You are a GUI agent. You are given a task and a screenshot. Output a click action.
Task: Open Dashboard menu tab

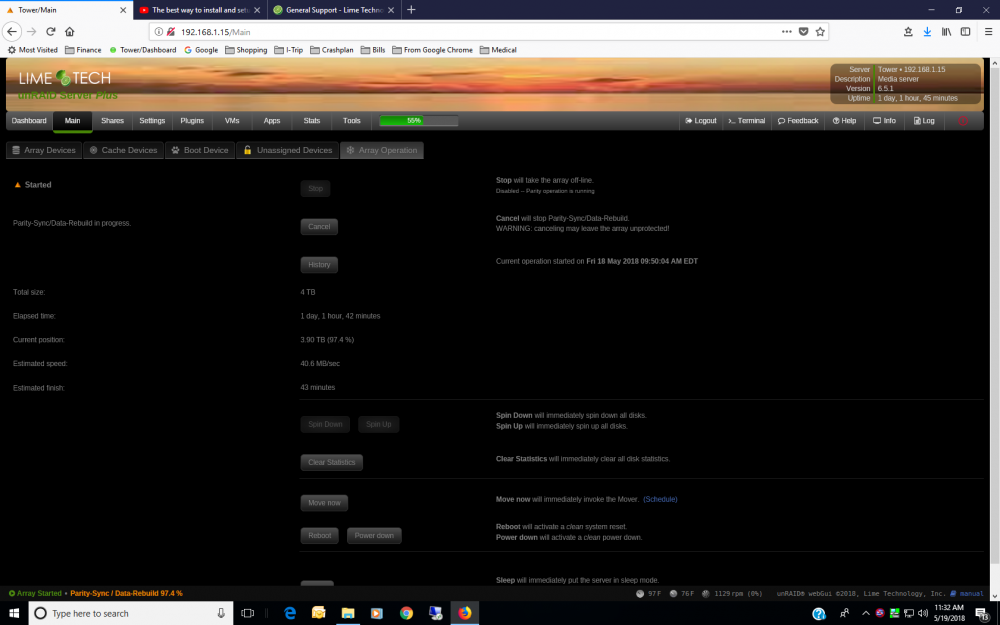point(29,121)
